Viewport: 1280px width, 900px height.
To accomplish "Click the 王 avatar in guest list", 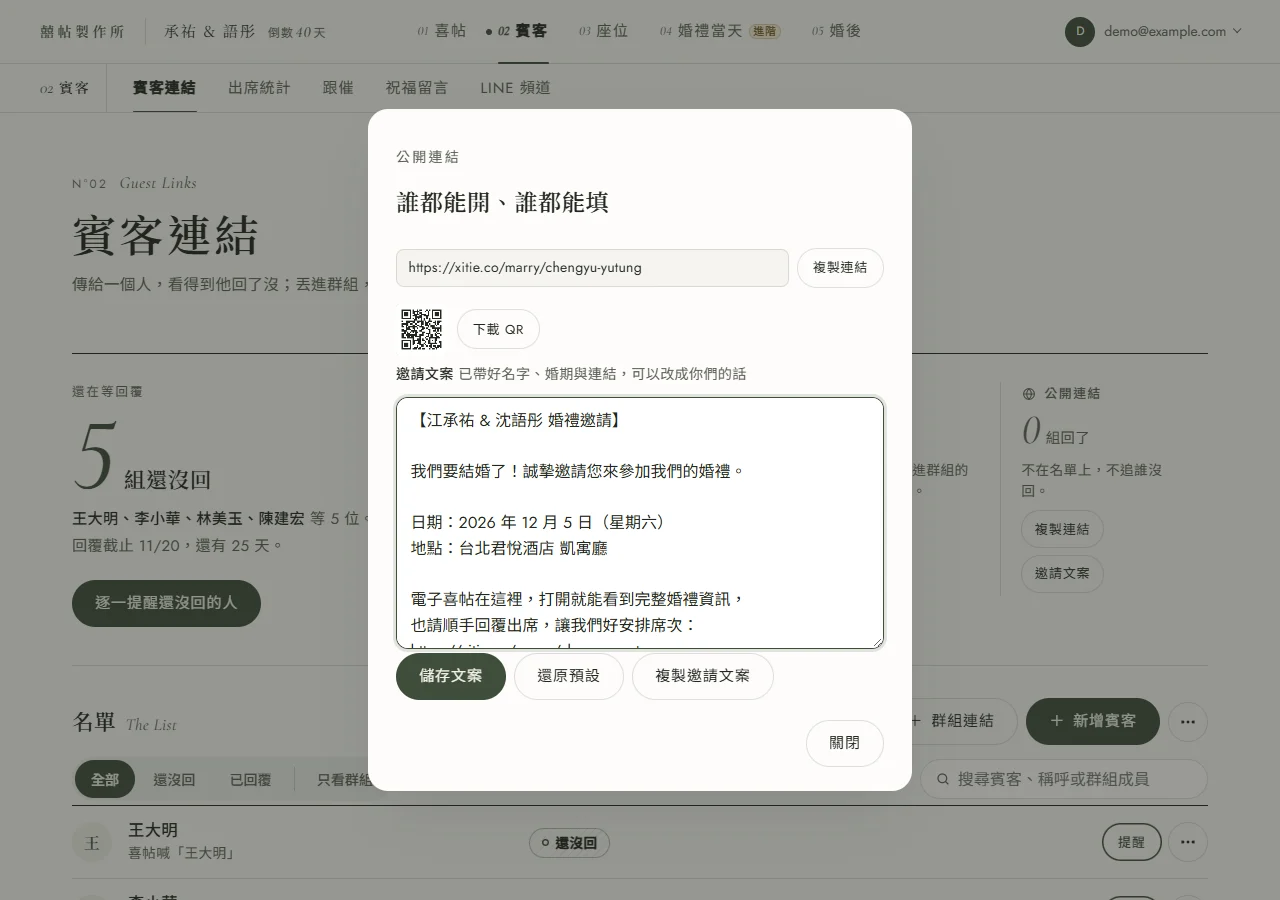I will coord(92,842).
